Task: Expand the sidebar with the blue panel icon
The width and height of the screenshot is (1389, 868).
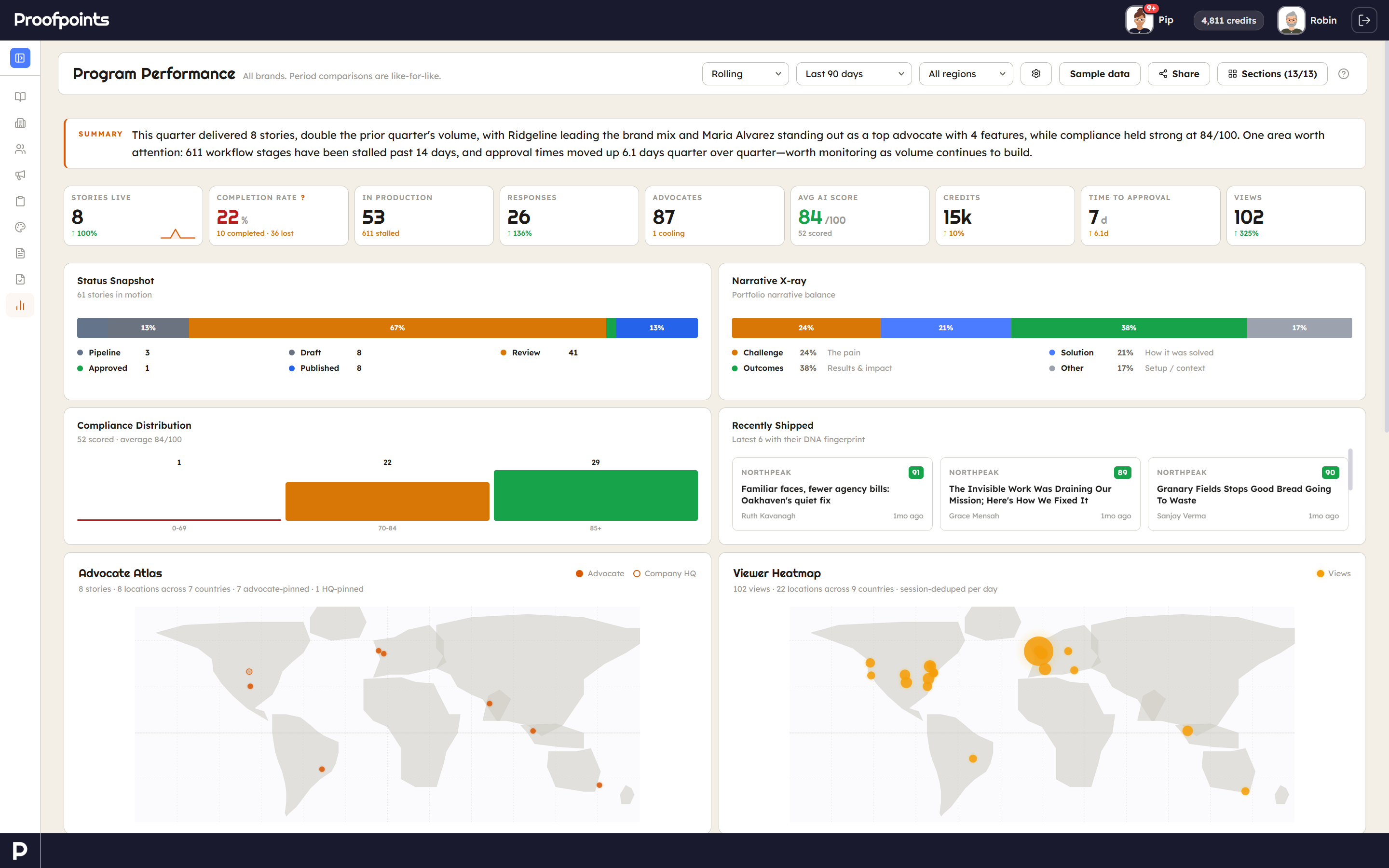Action: pos(20,58)
